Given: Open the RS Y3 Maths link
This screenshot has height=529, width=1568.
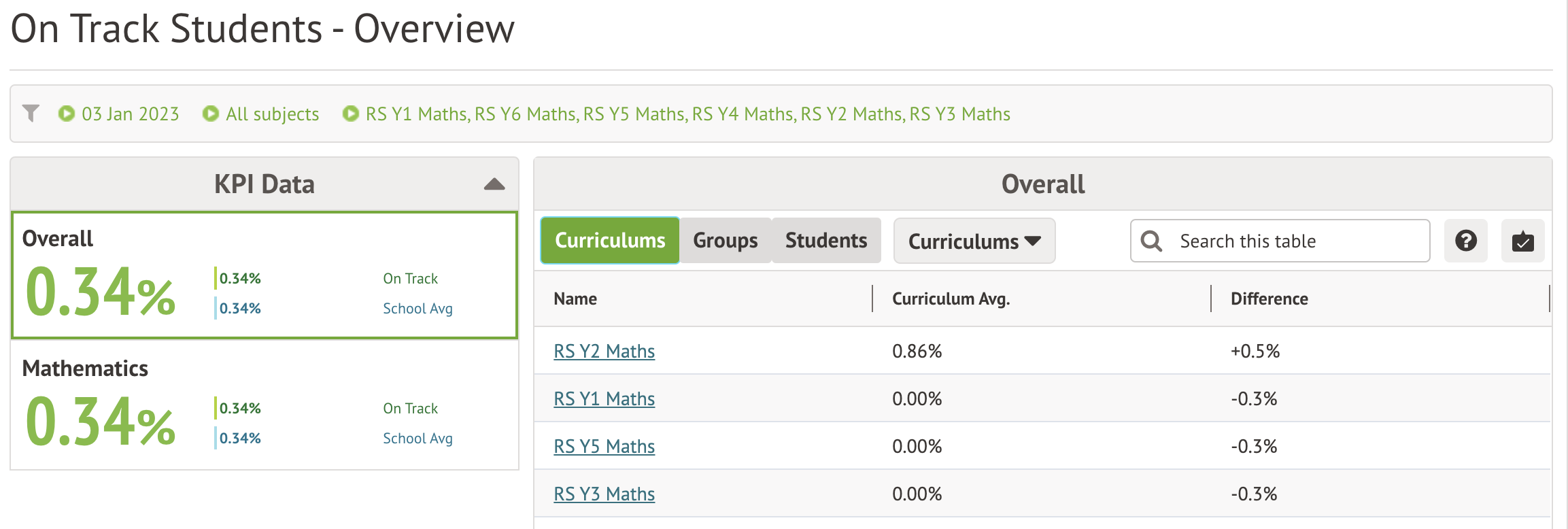Looking at the screenshot, I should coord(604,494).
